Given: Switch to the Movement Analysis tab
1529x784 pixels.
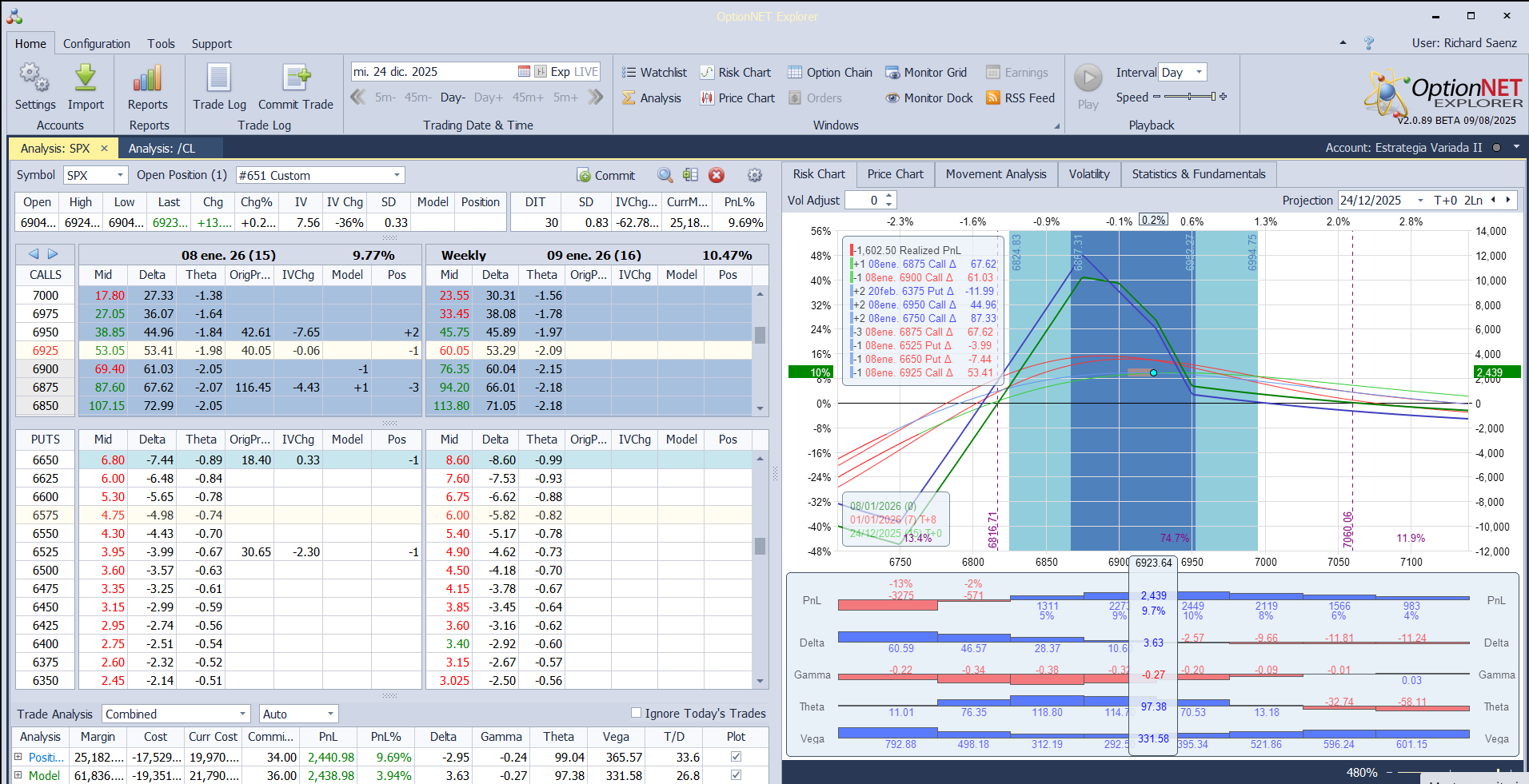Looking at the screenshot, I should [x=996, y=174].
